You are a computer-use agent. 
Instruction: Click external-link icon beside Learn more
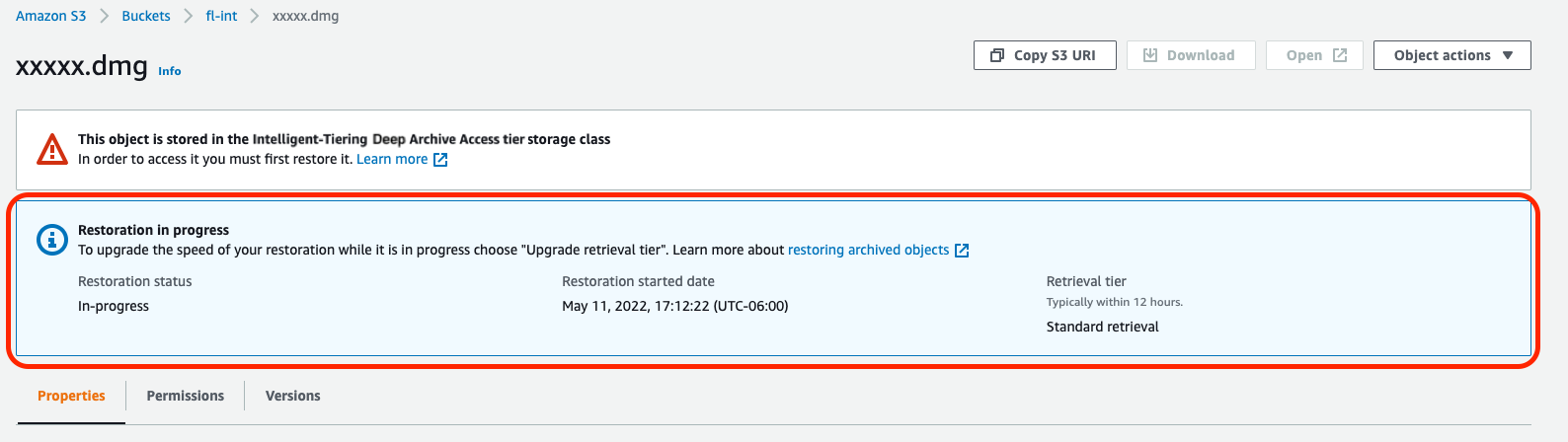pyautogui.click(x=440, y=160)
